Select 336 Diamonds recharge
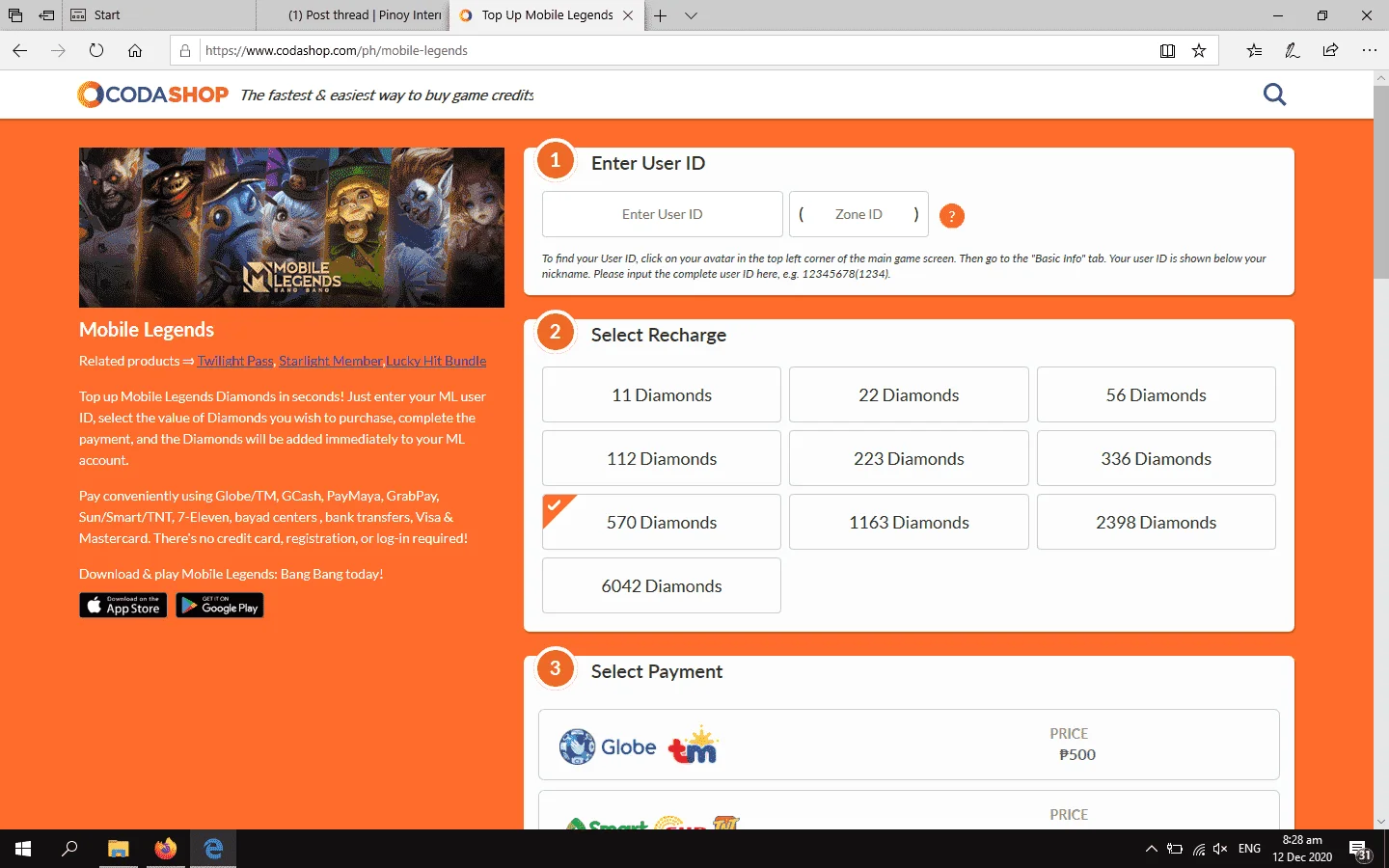Screen dimensions: 1389x868 (1157, 458)
